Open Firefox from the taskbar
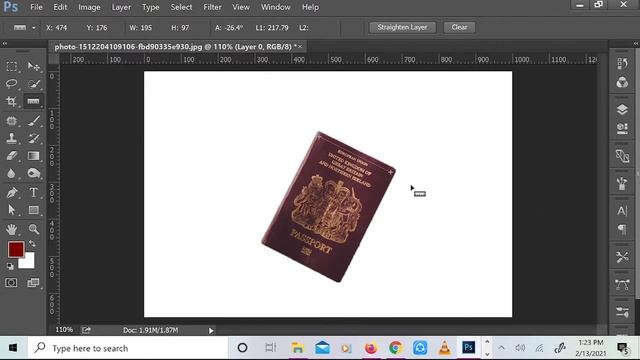 pyautogui.click(x=371, y=348)
